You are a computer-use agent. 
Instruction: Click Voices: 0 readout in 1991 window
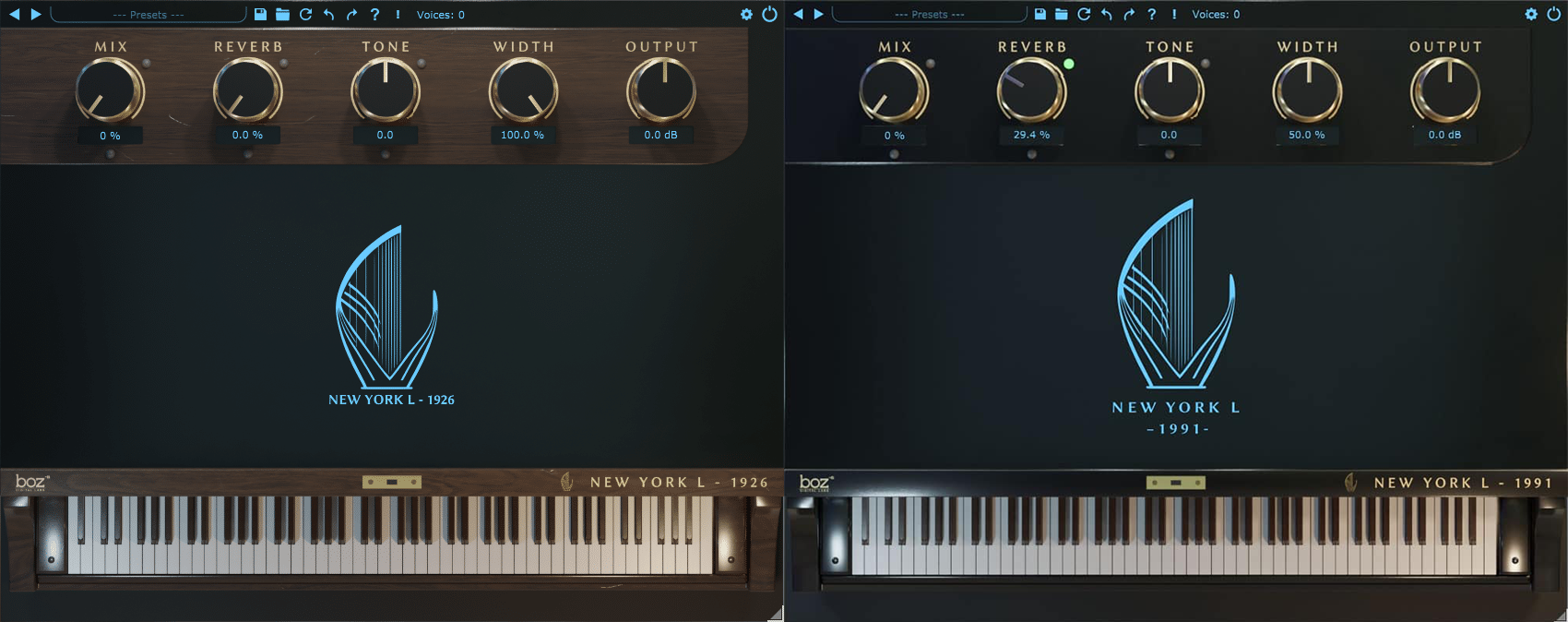[1216, 15]
